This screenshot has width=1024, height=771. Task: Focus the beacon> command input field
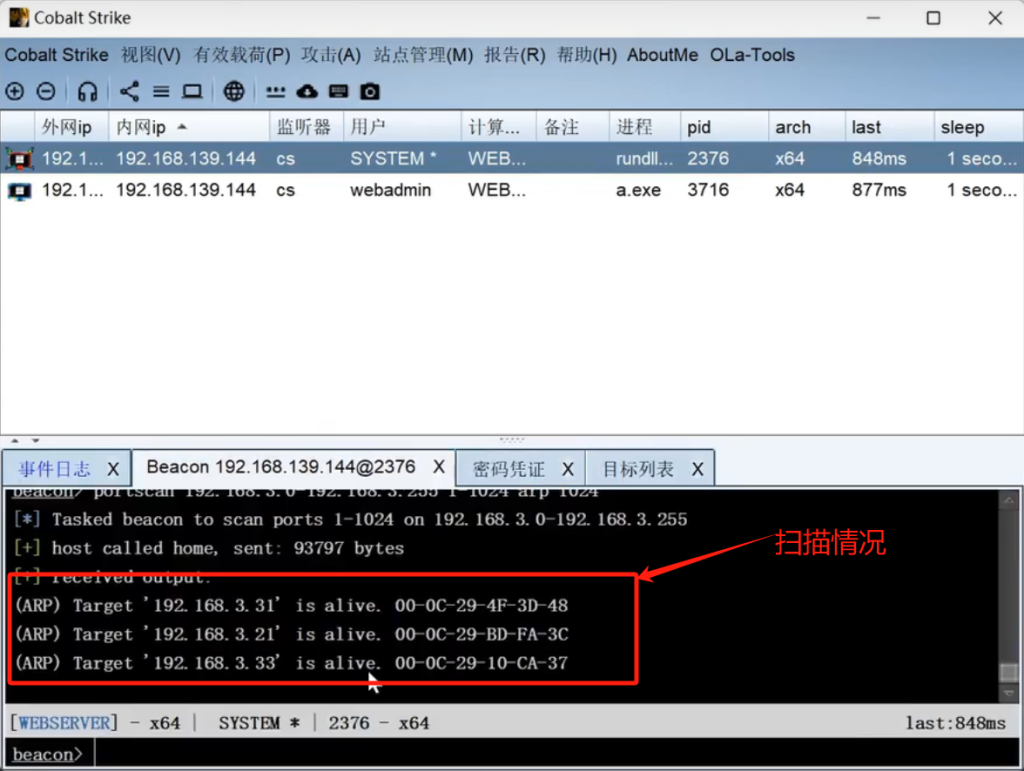(556, 754)
